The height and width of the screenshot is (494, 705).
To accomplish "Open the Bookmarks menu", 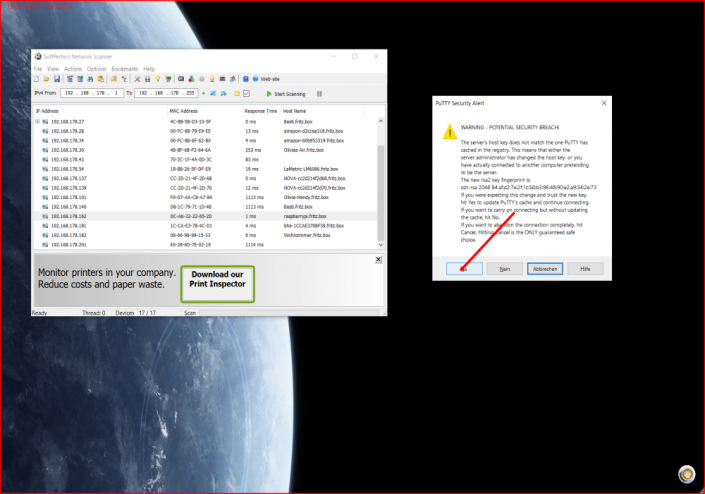I will click(124, 69).
